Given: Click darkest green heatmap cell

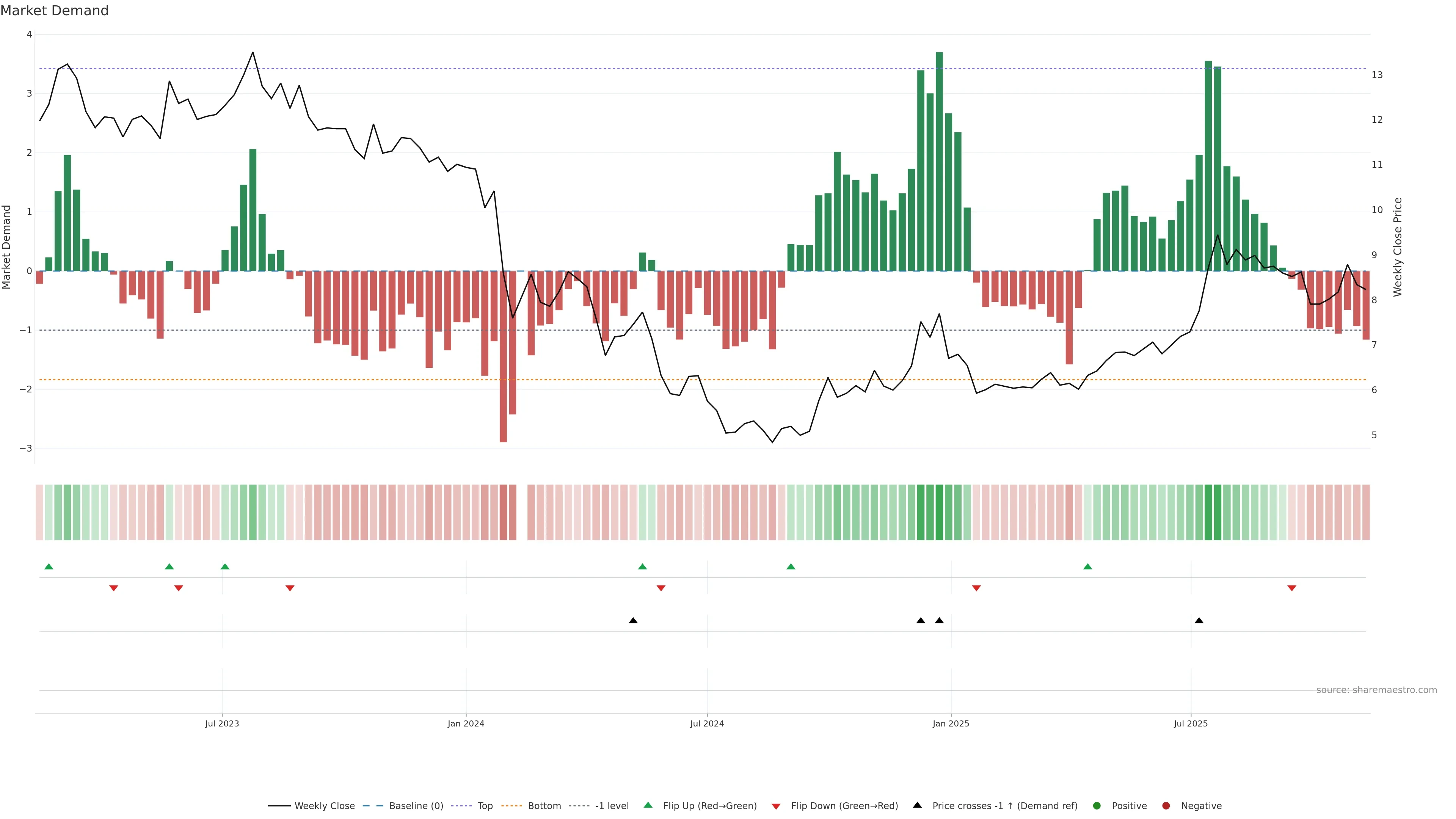Looking at the screenshot, I should click(940, 512).
